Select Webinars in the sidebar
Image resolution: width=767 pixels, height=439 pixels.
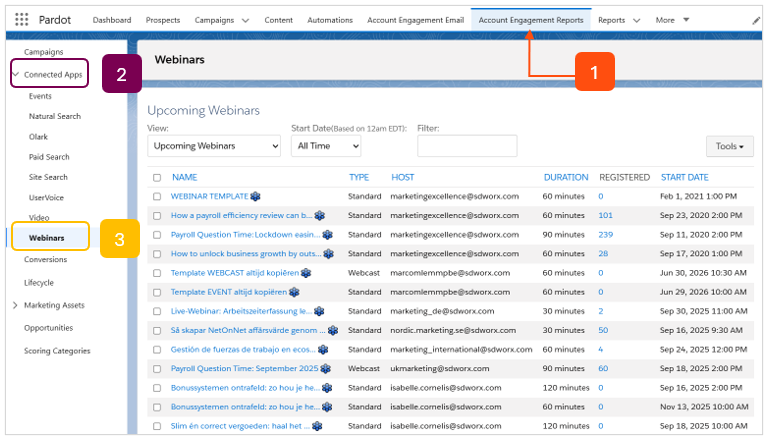coord(46,238)
